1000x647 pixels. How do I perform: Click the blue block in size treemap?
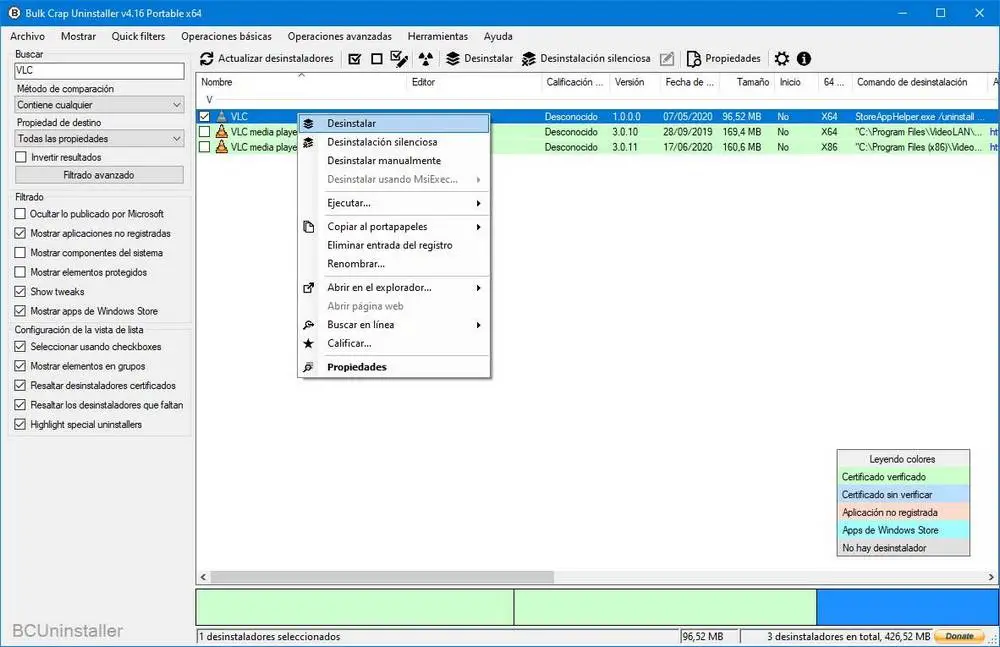click(908, 607)
